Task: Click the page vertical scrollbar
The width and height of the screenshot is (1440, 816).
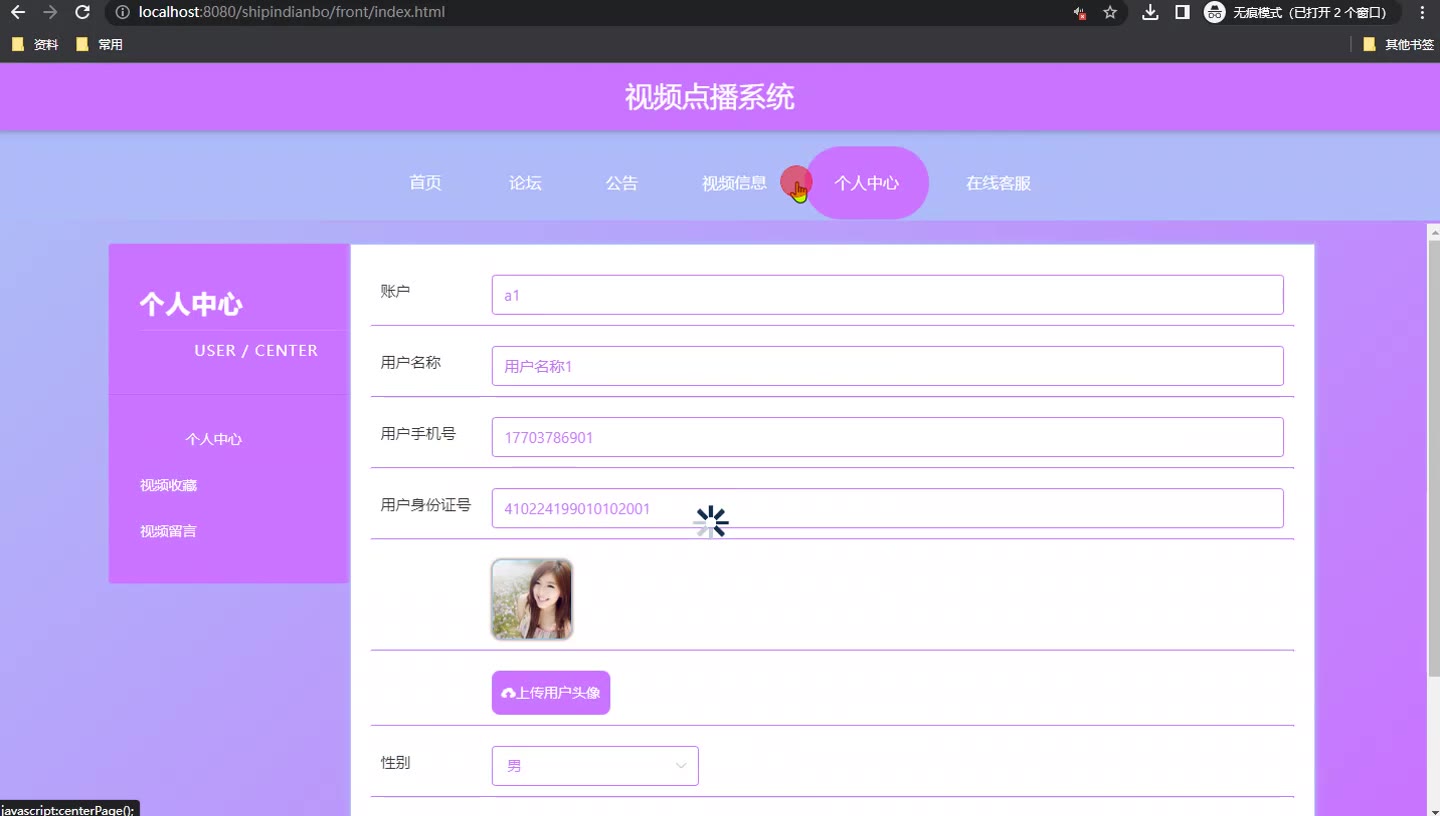Action: tap(1433, 457)
